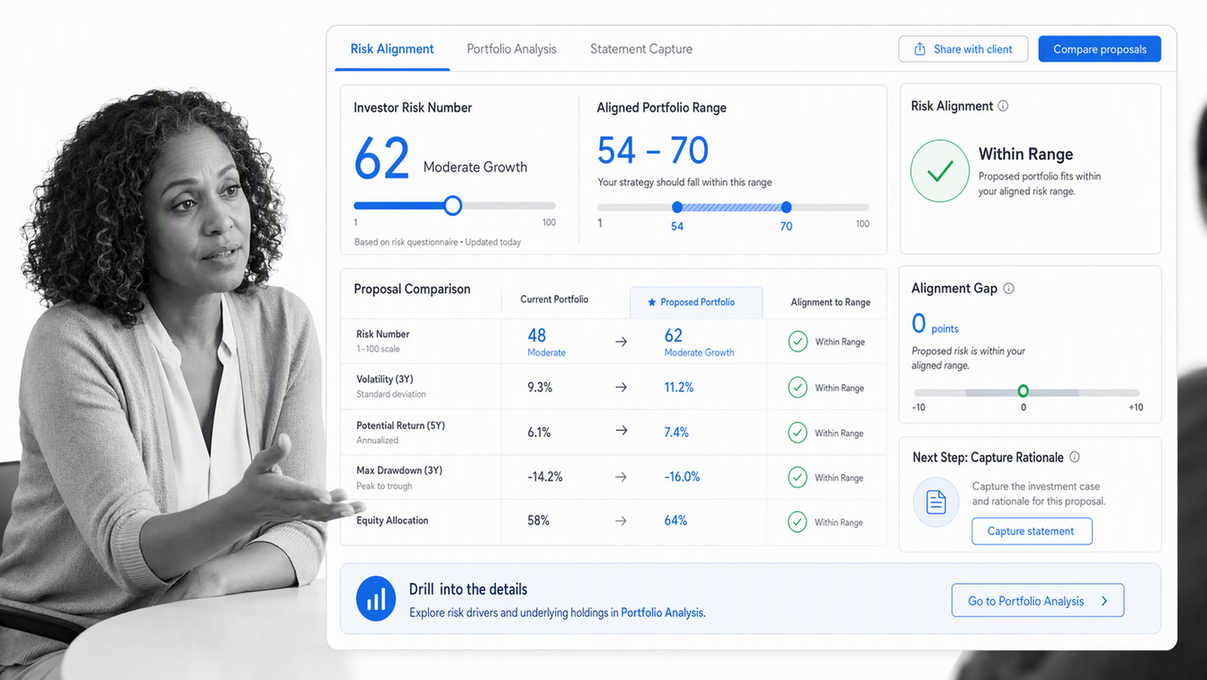1207x680 pixels.
Task: Click the arrow in the Equity Allocation row
Action: [x=621, y=521]
